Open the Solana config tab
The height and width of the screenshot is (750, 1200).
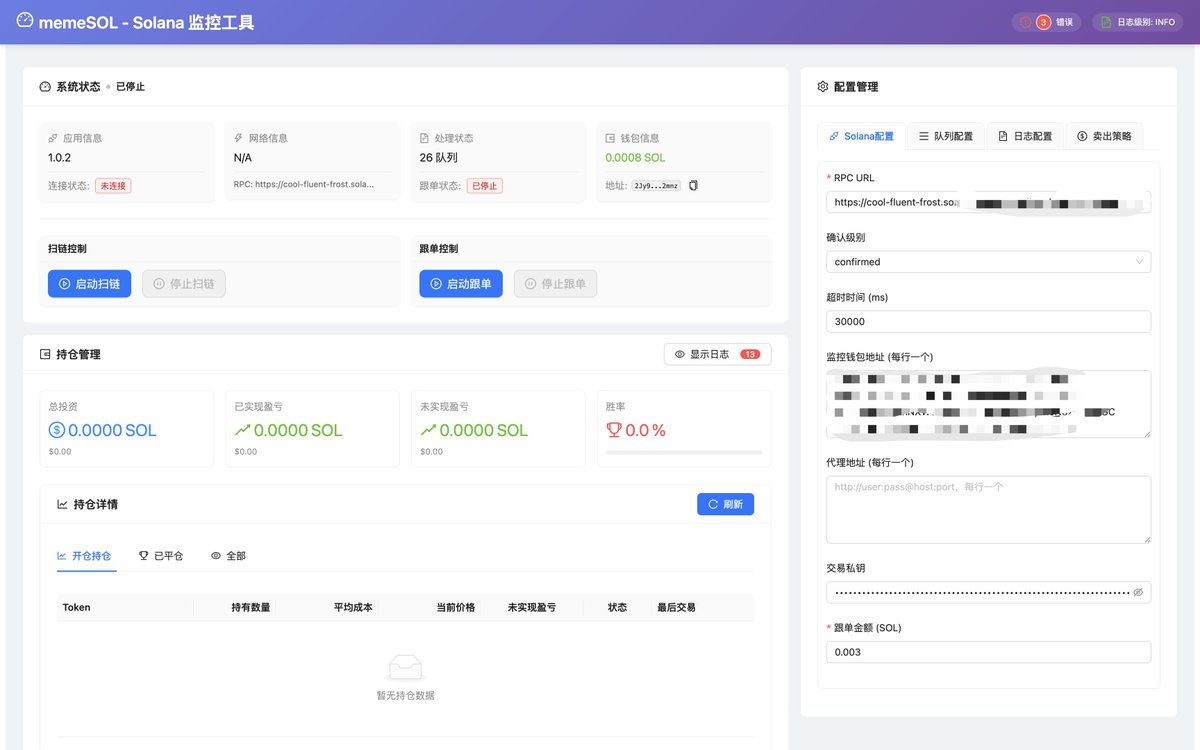[861, 136]
